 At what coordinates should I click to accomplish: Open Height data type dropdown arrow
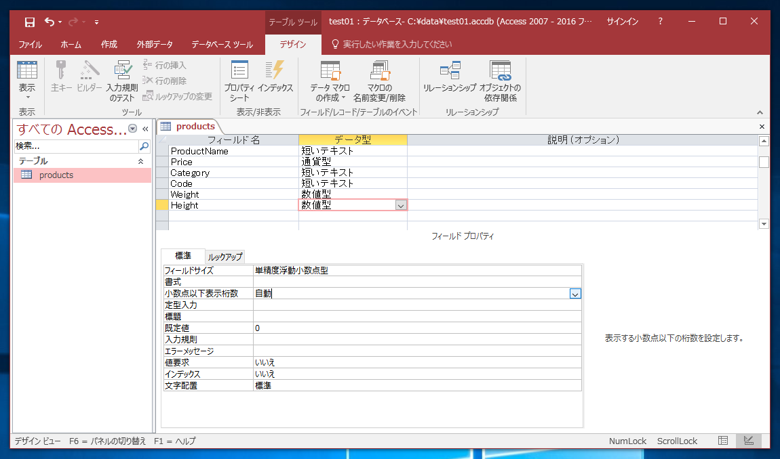(x=400, y=205)
